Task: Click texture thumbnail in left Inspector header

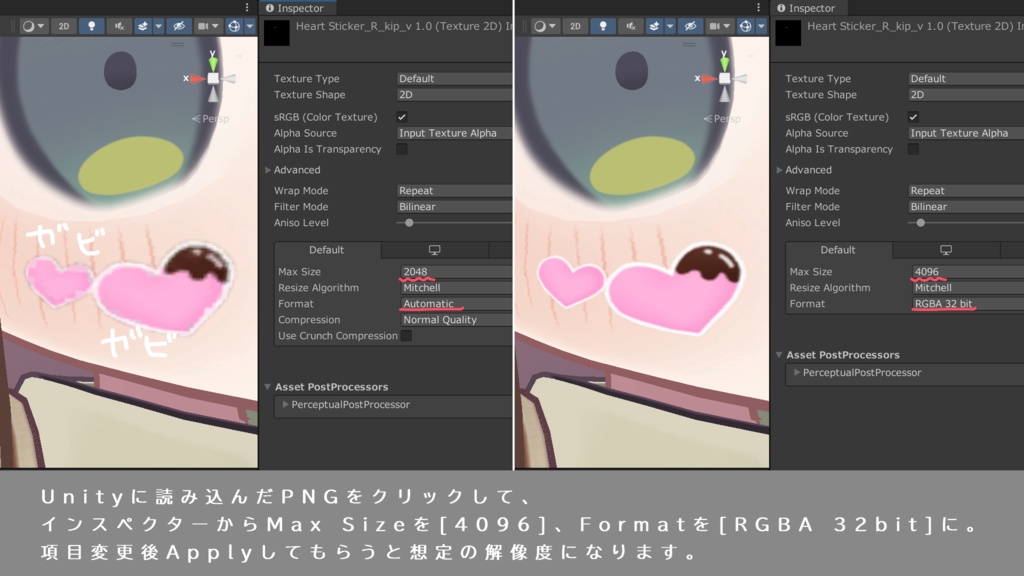Action: click(277, 33)
